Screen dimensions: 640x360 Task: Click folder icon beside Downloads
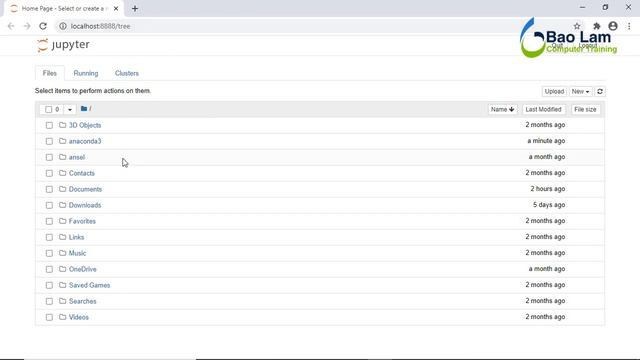62,205
